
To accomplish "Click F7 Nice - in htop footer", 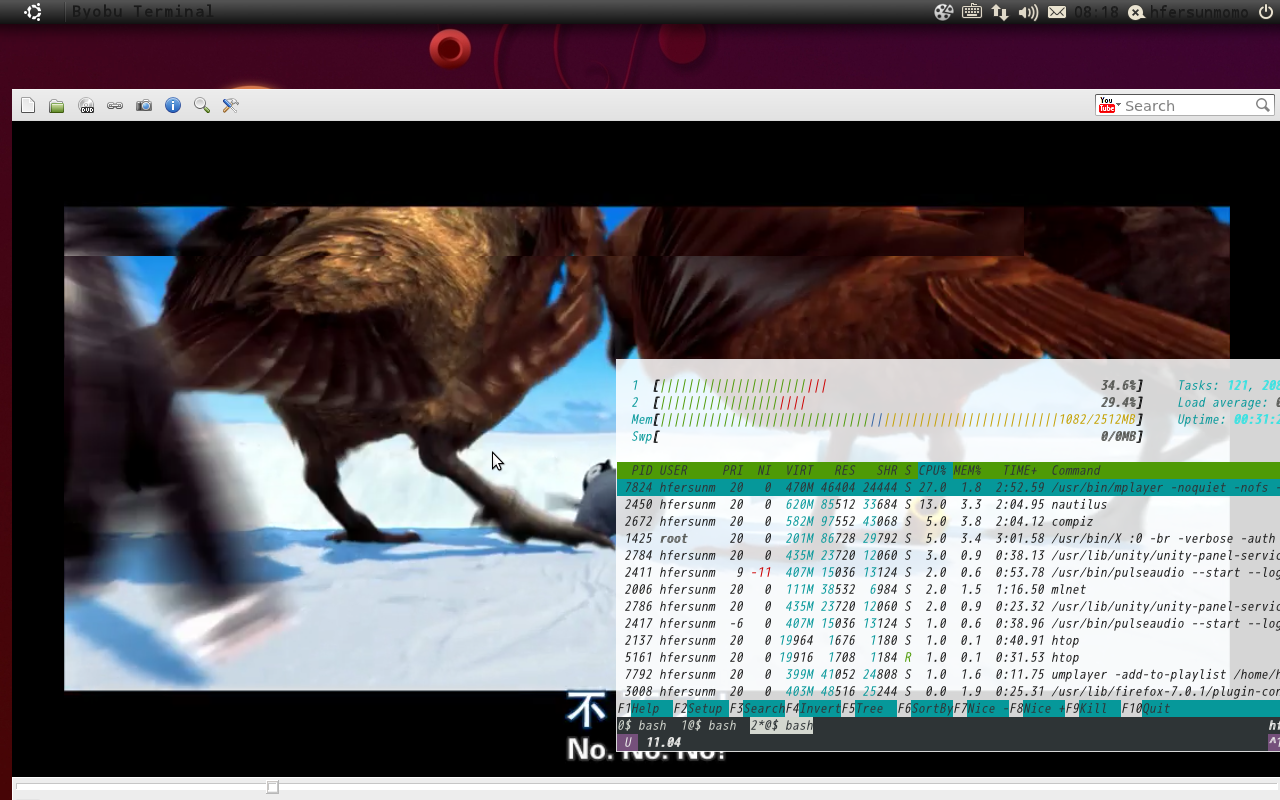I will tap(981, 708).
